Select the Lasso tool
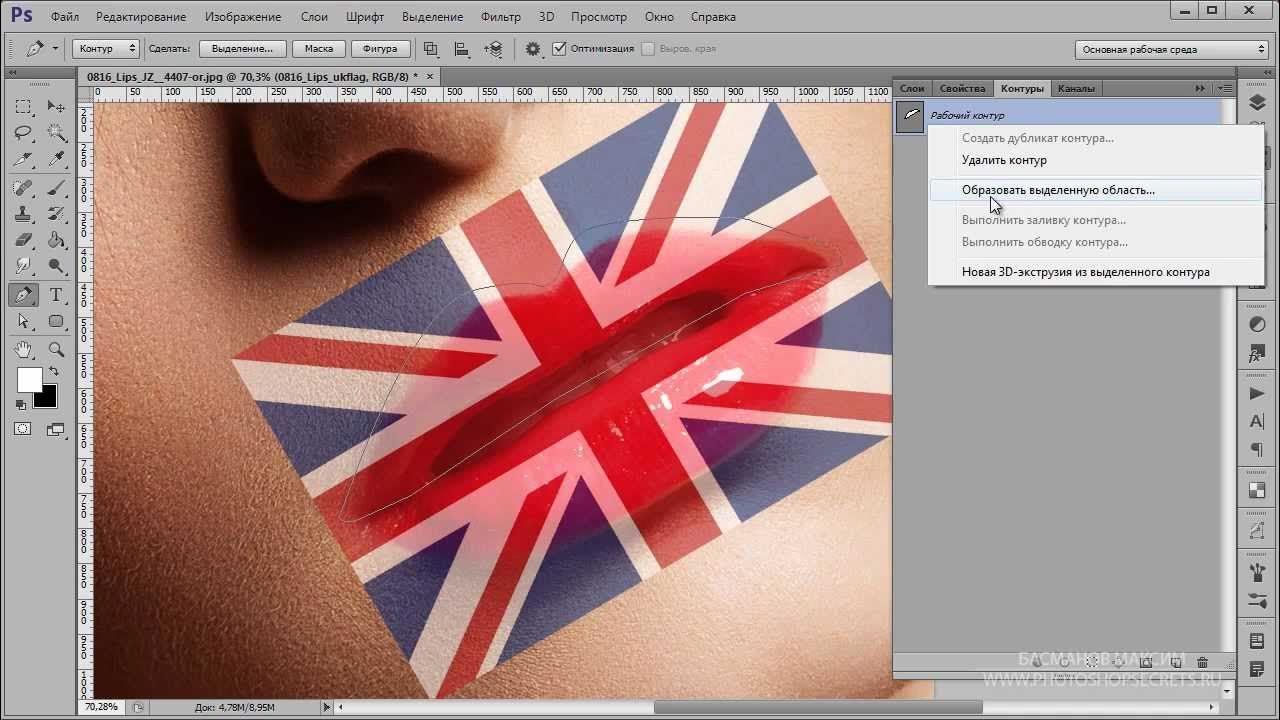The image size is (1280, 720). click(24, 133)
